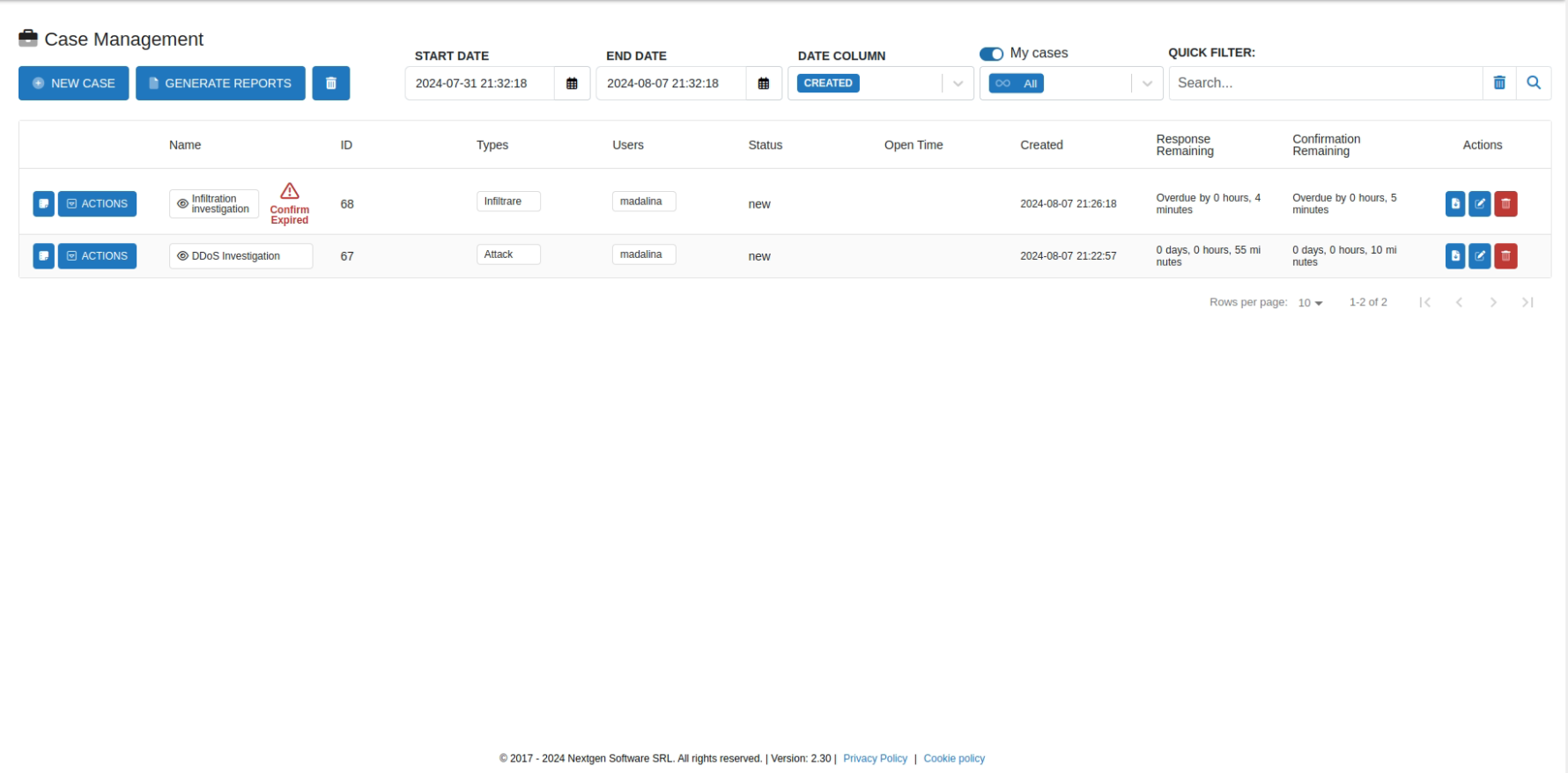Open the ACTIONS menu for case 68
Screen dimensions: 1568x773
click(97, 203)
